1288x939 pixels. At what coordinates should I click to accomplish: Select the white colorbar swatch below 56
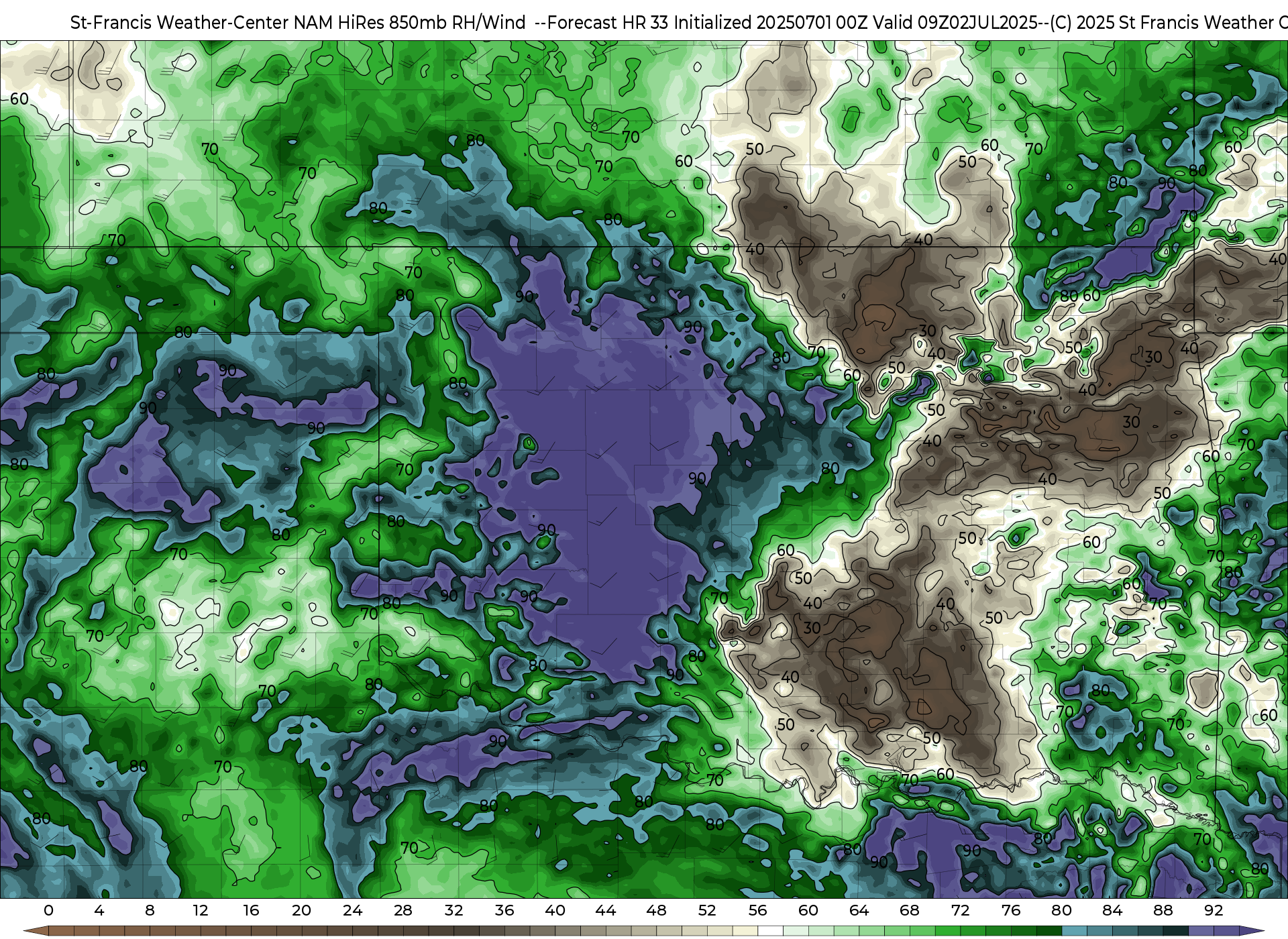click(x=770, y=931)
